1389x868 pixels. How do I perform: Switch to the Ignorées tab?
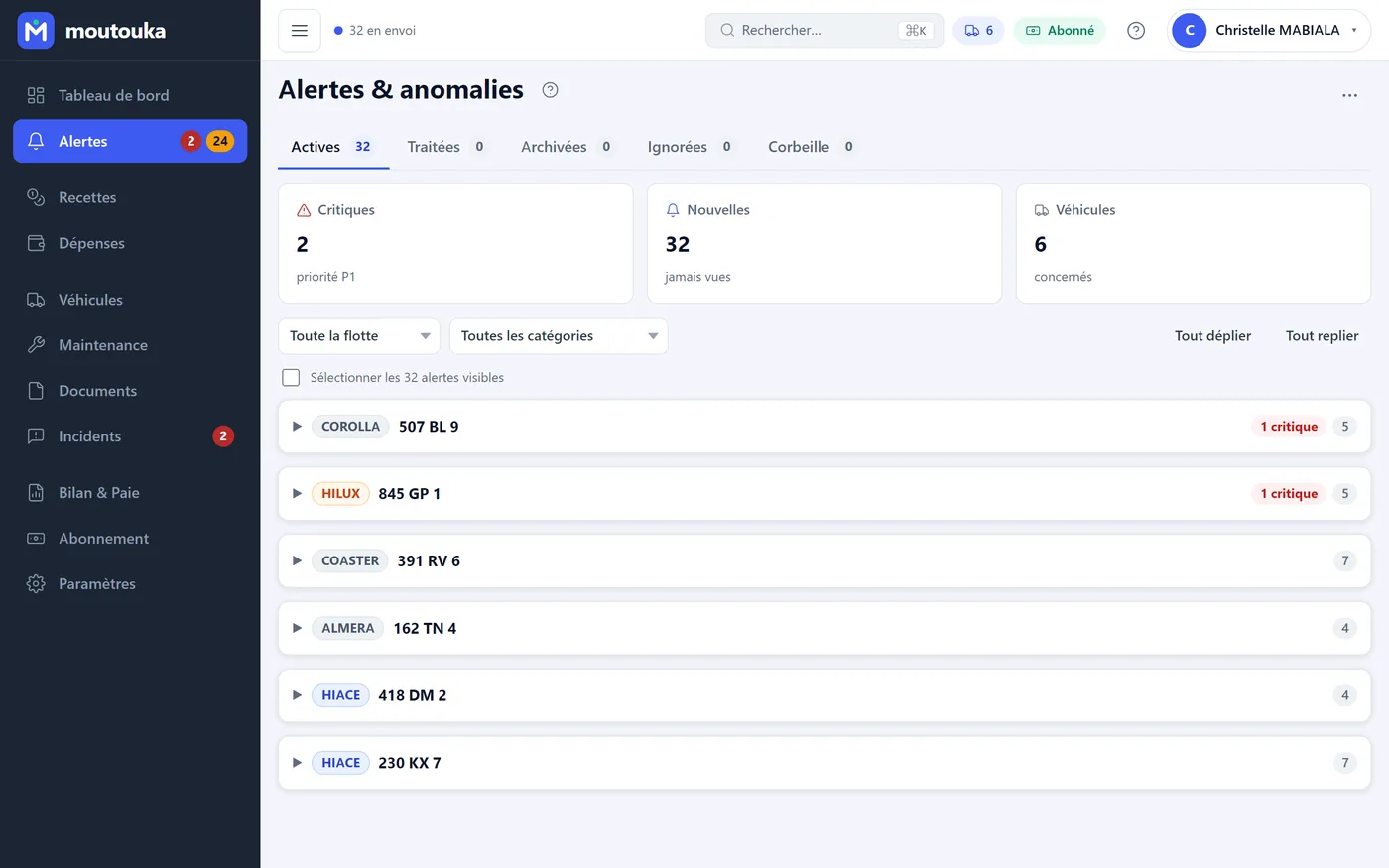[691, 147]
